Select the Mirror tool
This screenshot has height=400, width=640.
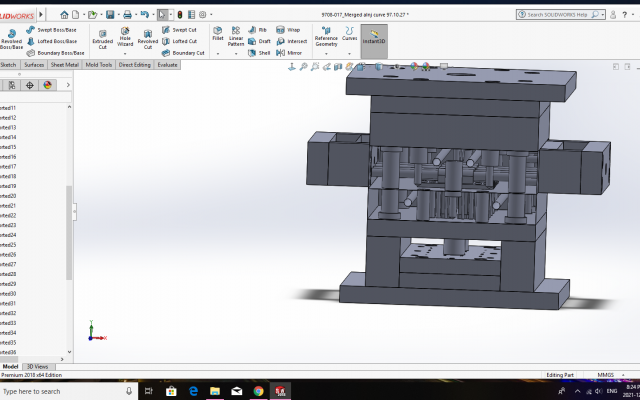point(289,53)
